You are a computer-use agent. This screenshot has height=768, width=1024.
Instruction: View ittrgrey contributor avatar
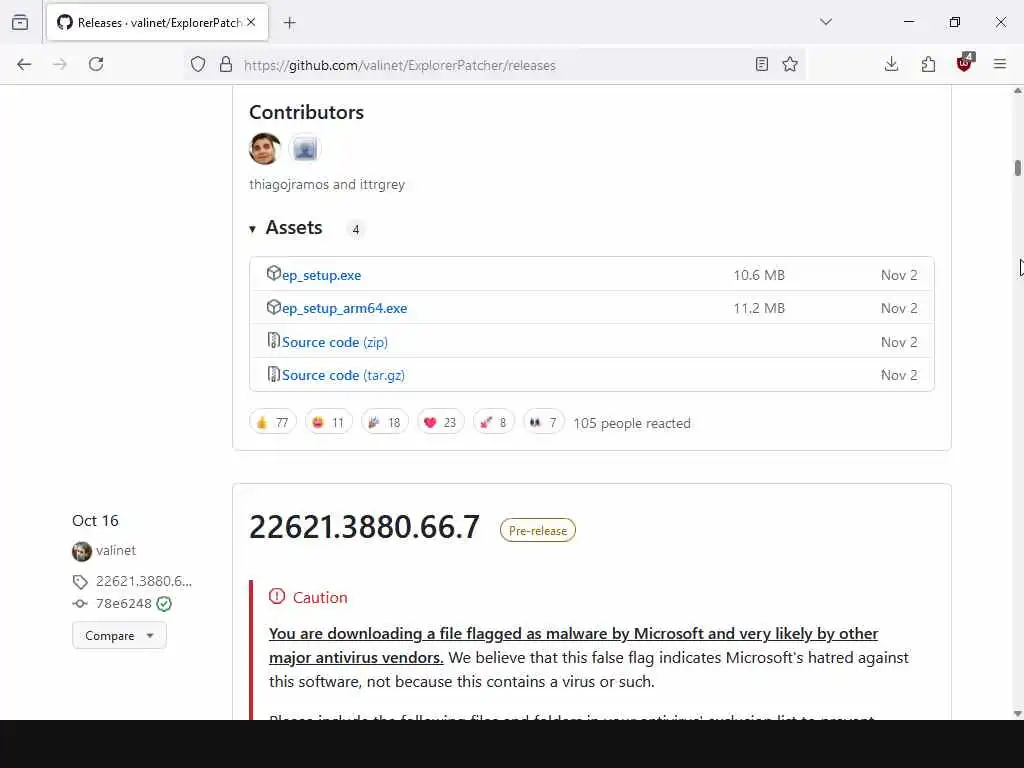coord(305,149)
